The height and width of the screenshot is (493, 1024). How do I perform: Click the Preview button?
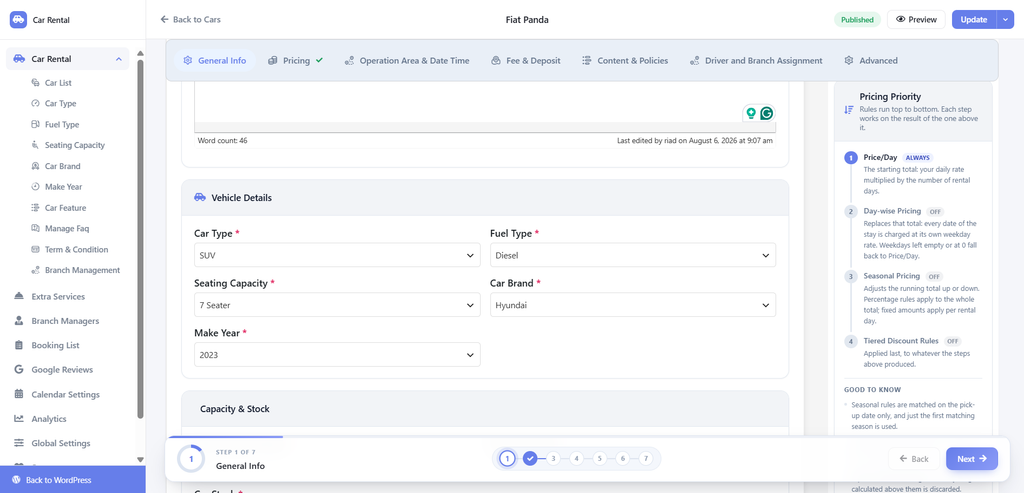pos(916,20)
